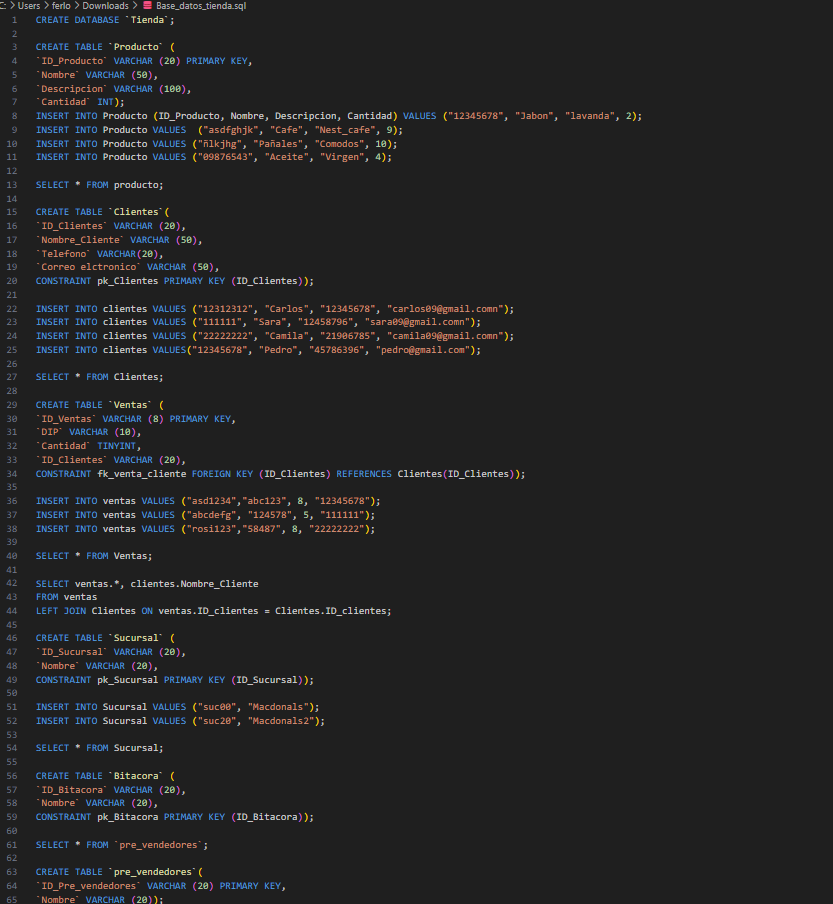833x904 pixels.
Task: Click the `ID_Sucursal` VARCHAR (20) line
Action: click(111, 651)
